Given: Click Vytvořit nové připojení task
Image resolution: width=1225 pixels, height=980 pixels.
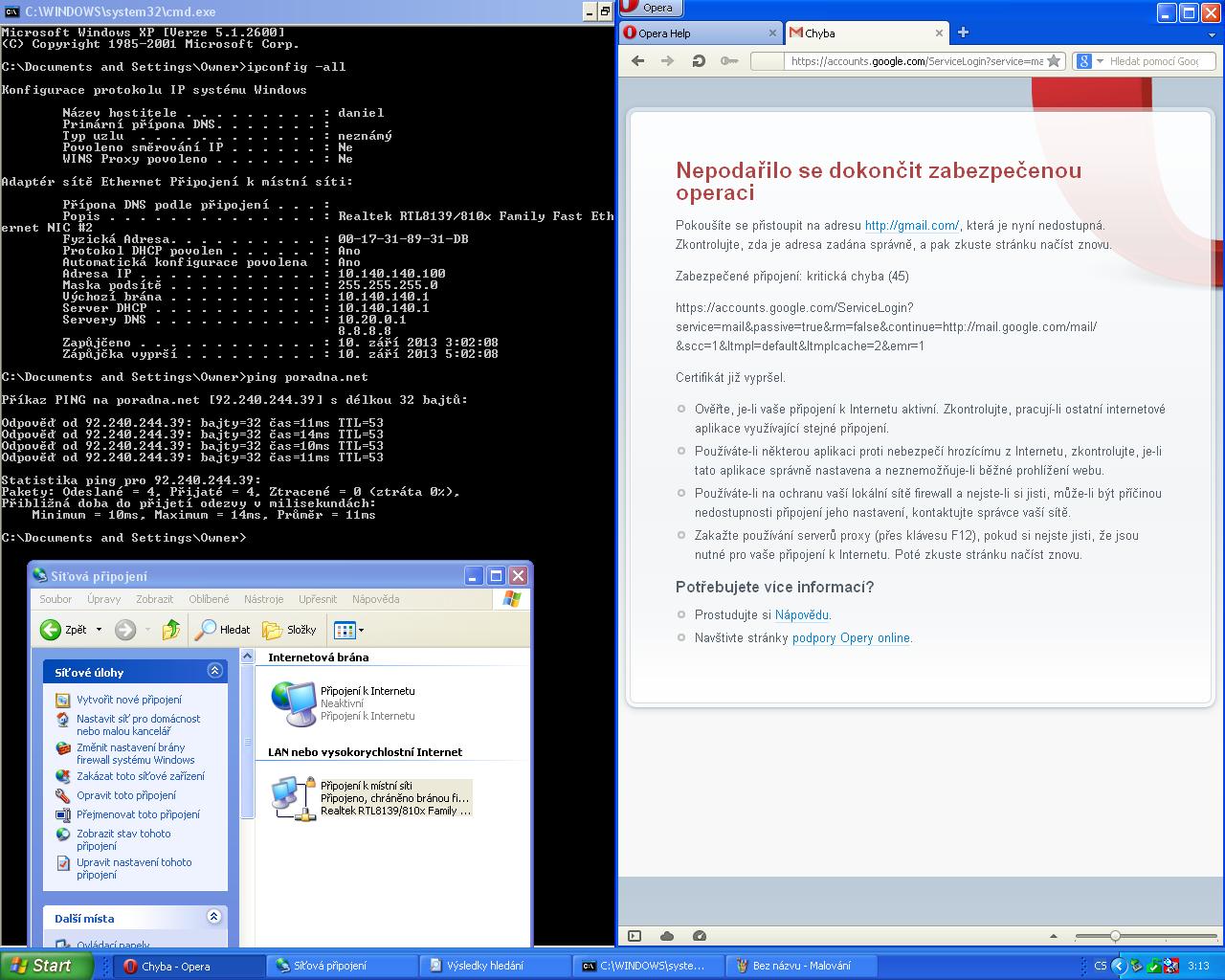Looking at the screenshot, I should (129, 700).
